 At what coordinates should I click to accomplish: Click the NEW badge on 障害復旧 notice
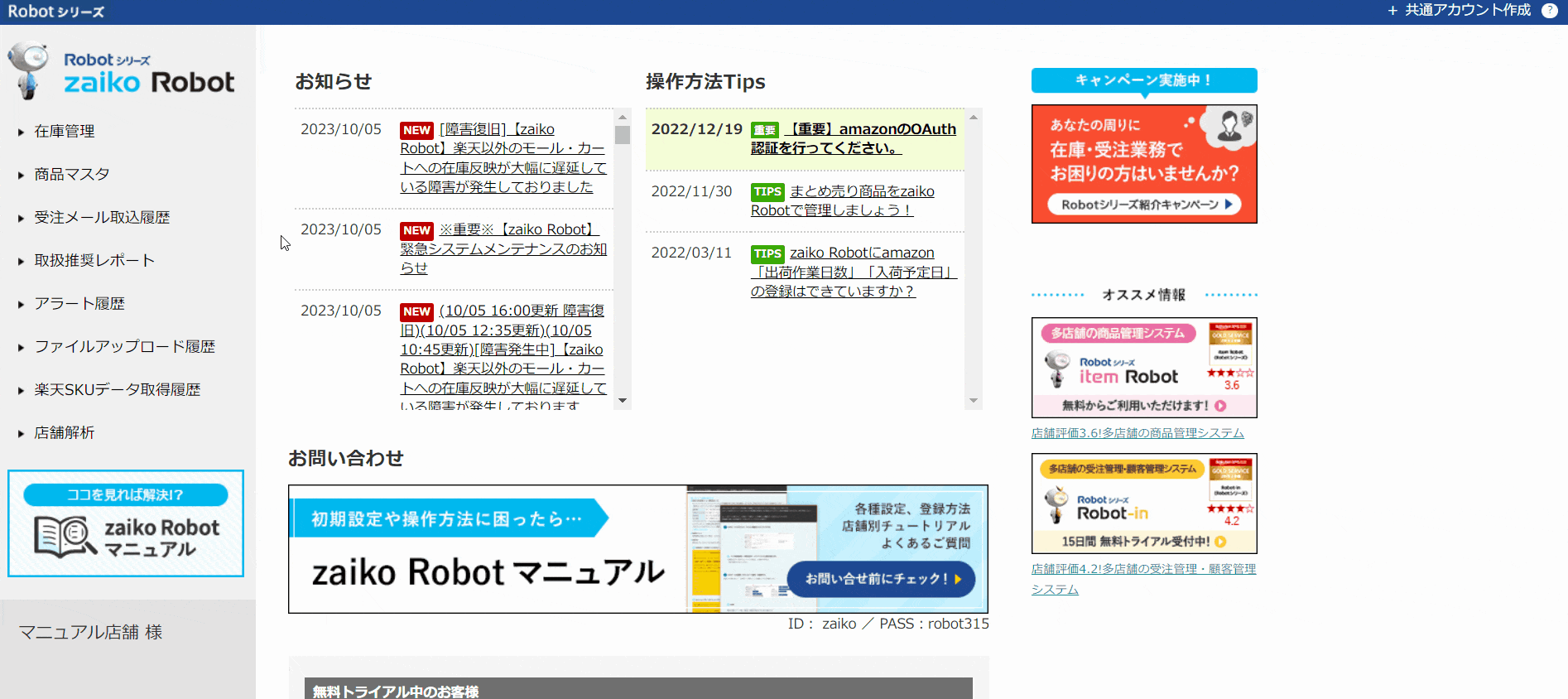pyautogui.click(x=416, y=130)
